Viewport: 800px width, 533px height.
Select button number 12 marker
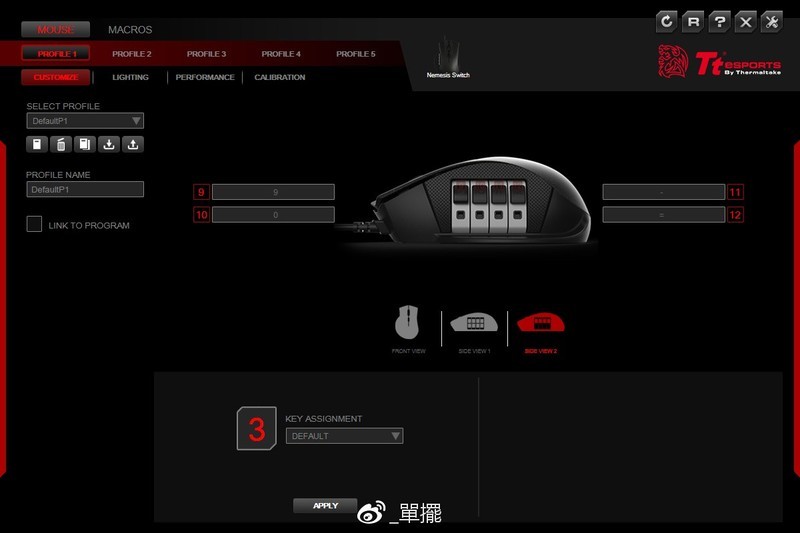pyautogui.click(x=735, y=215)
